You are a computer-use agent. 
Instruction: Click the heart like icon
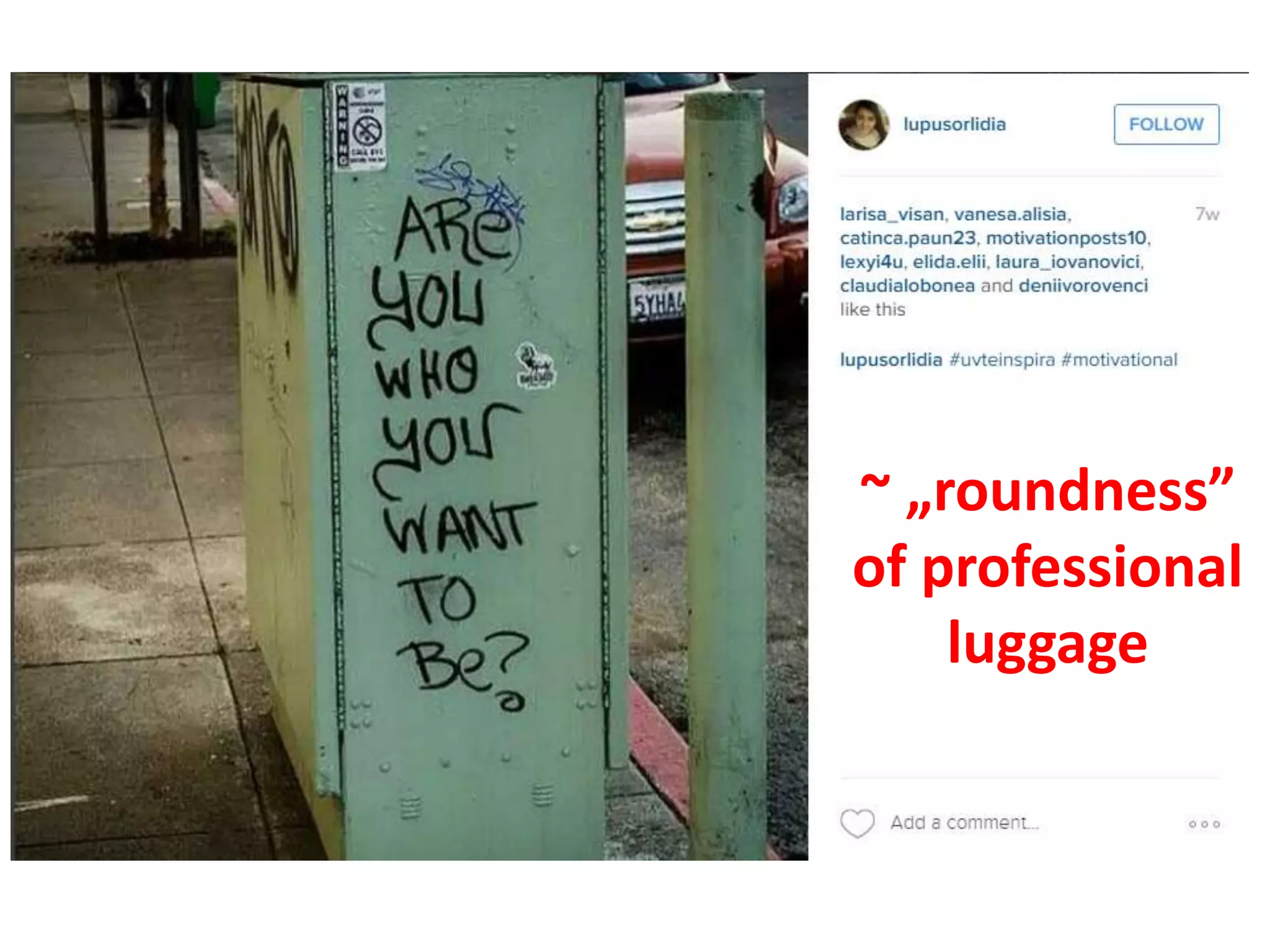click(857, 823)
